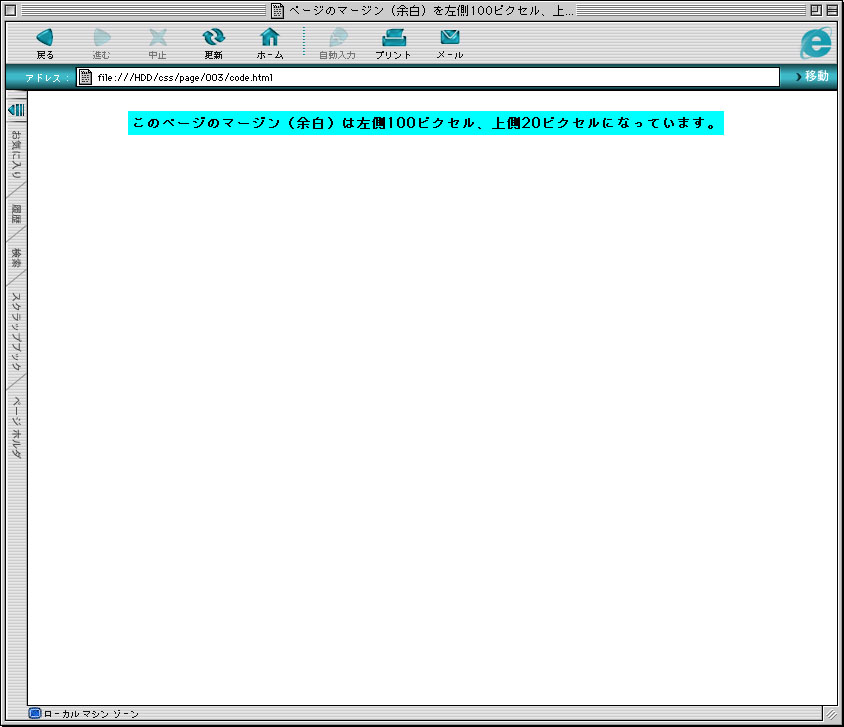Print the page with プリント icon
844x727 pixels.
tap(393, 43)
